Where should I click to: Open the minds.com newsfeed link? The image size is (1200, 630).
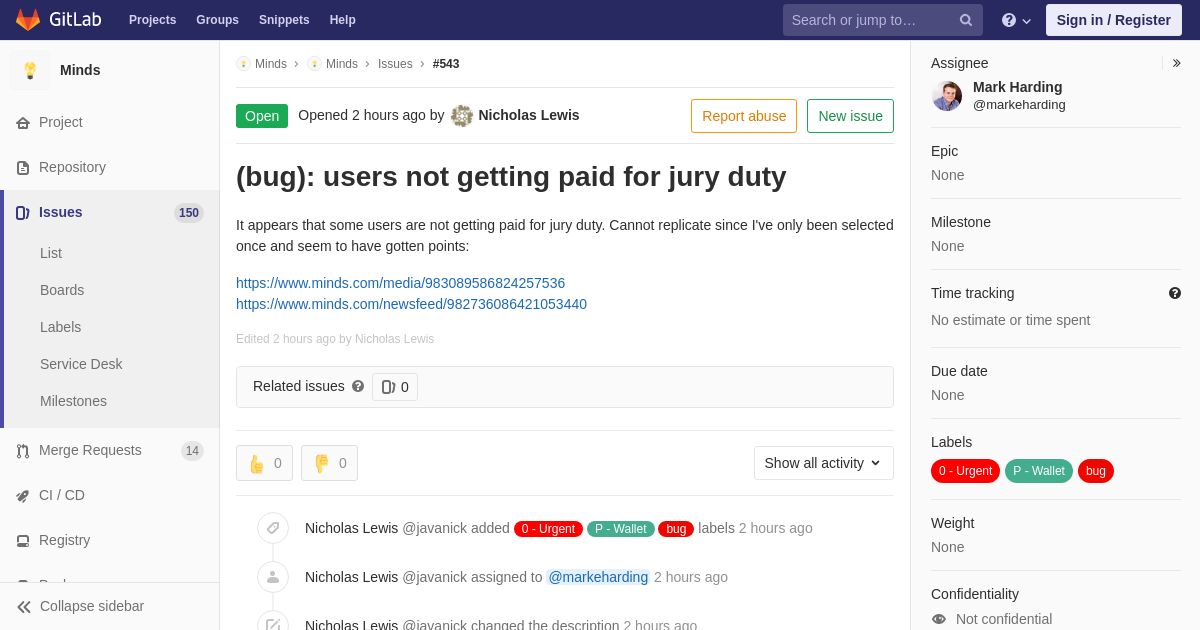tap(411, 304)
